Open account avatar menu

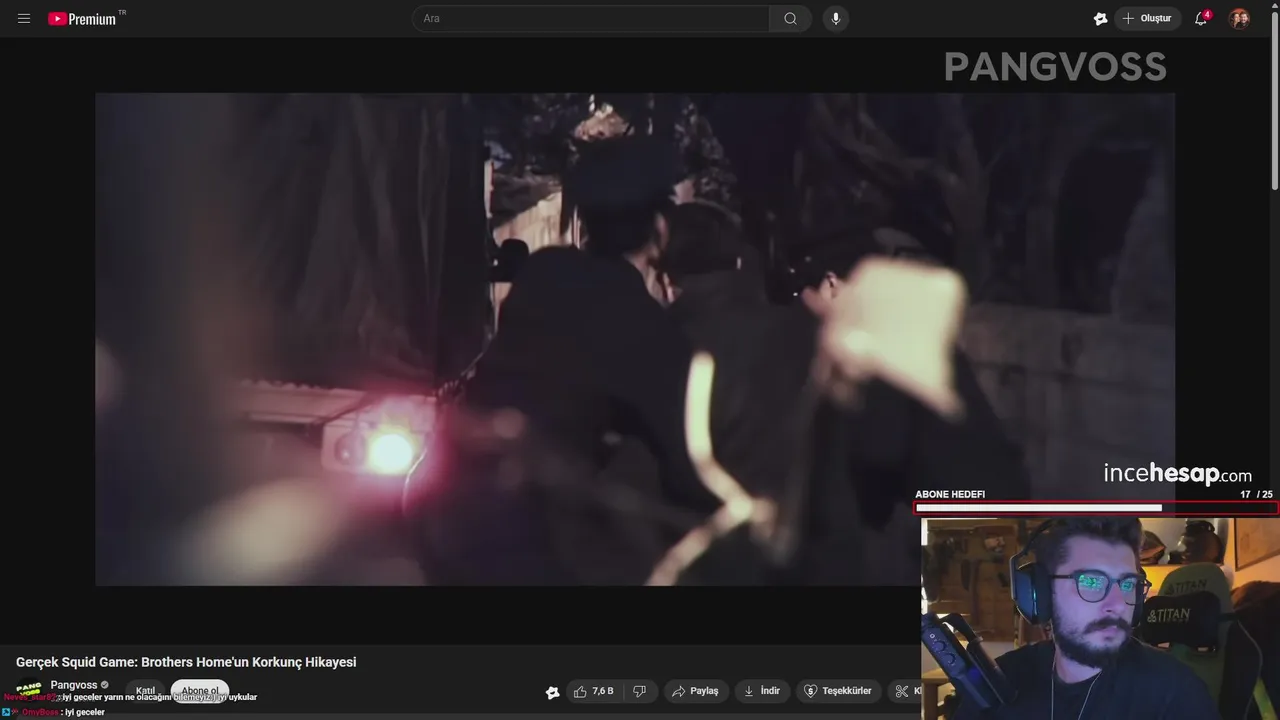tap(1239, 18)
